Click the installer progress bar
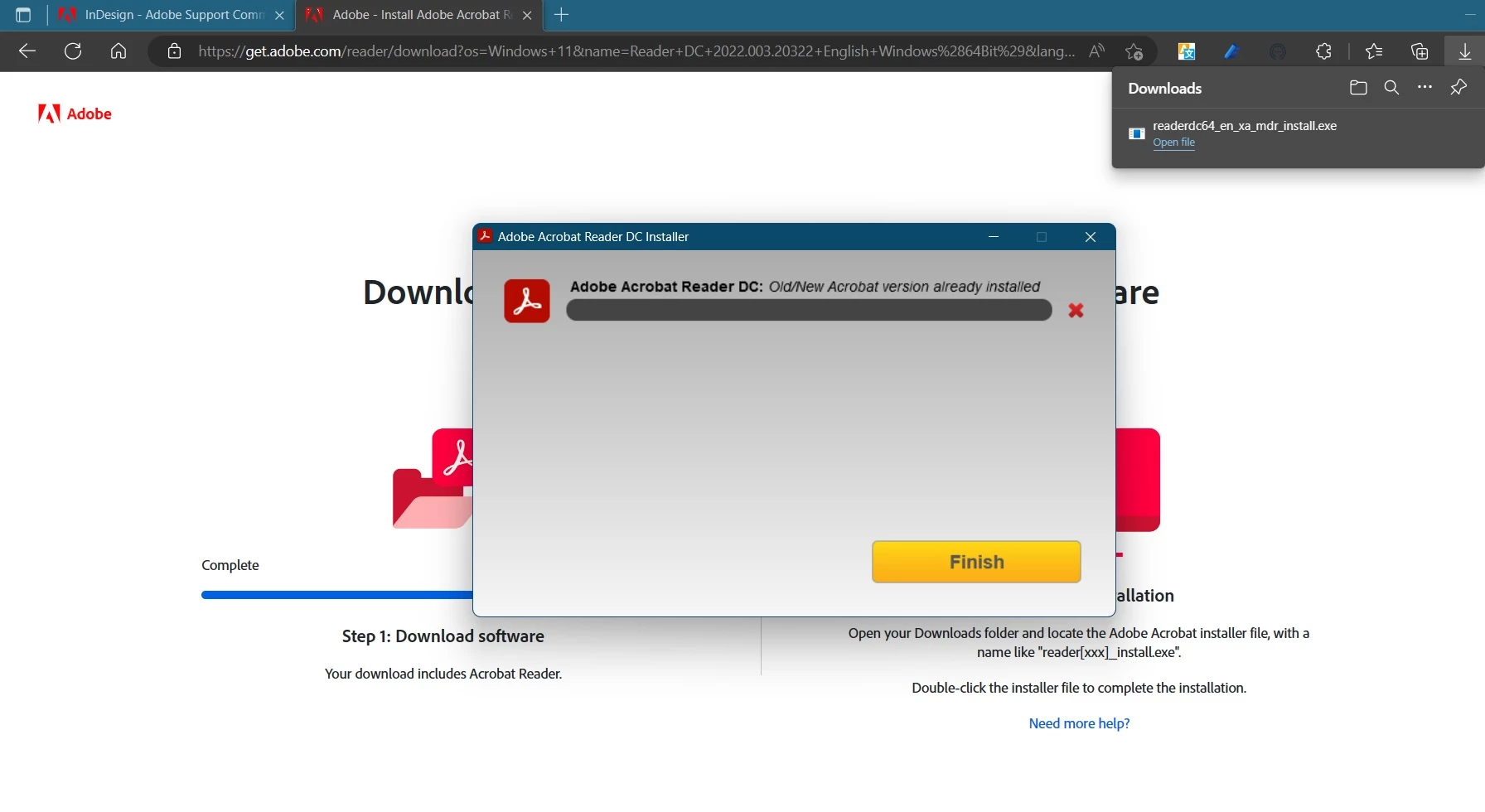Image resolution: width=1485 pixels, height=812 pixels. pyautogui.click(x=809, y=310)
